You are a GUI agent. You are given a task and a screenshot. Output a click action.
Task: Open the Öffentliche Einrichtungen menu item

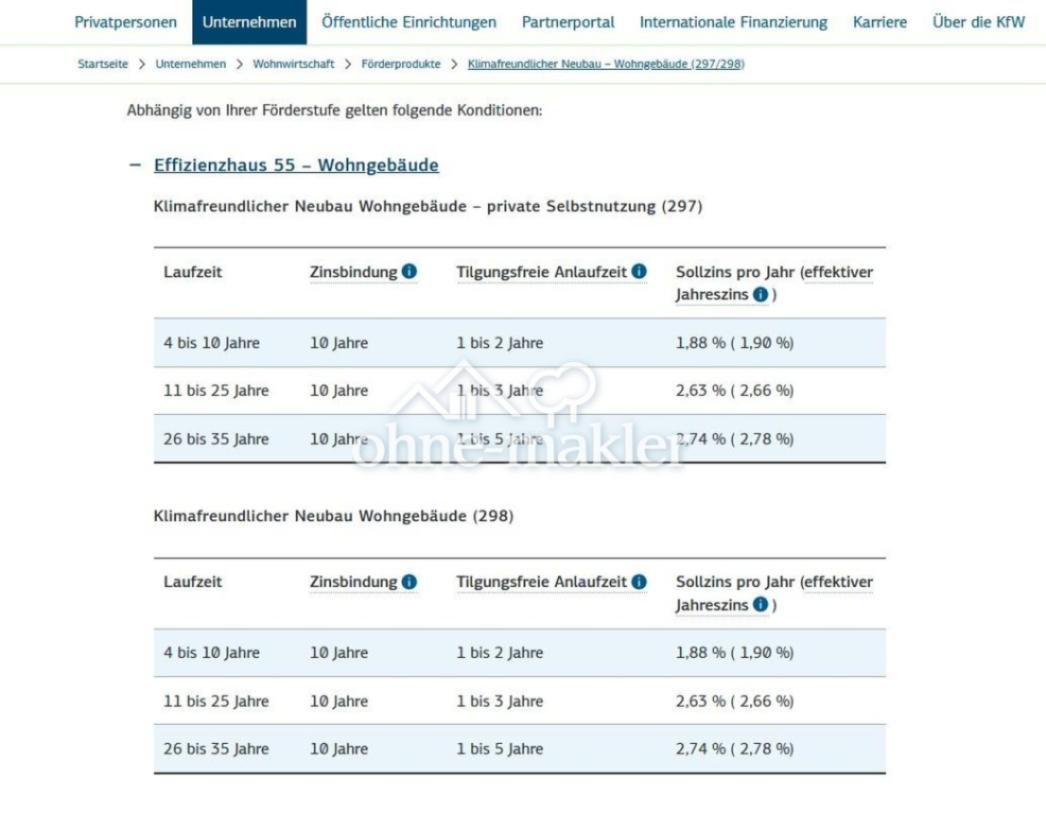click(x=407, y=20)
